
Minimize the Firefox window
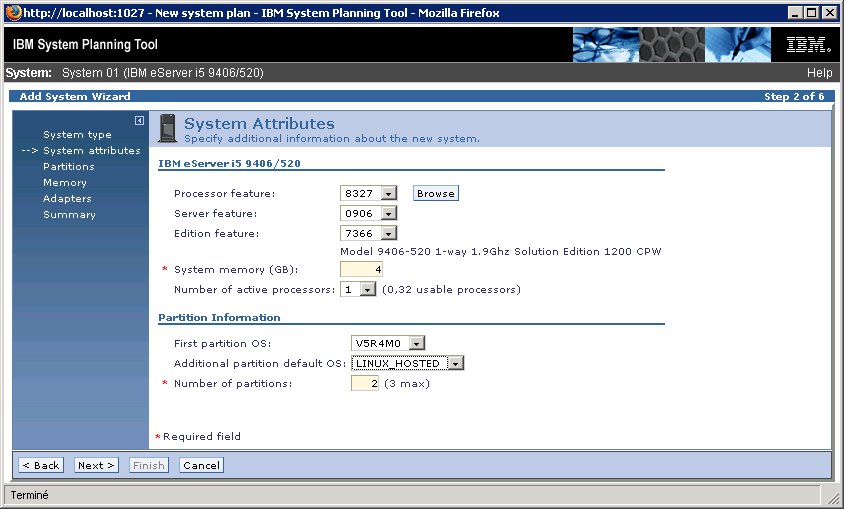(796, 12)
